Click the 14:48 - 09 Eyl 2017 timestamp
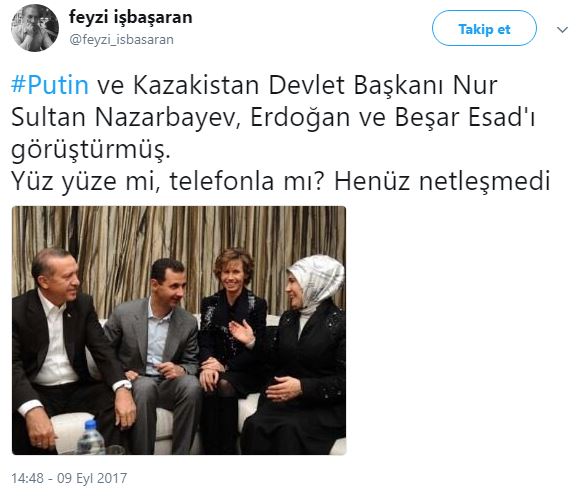 point(69,478)
